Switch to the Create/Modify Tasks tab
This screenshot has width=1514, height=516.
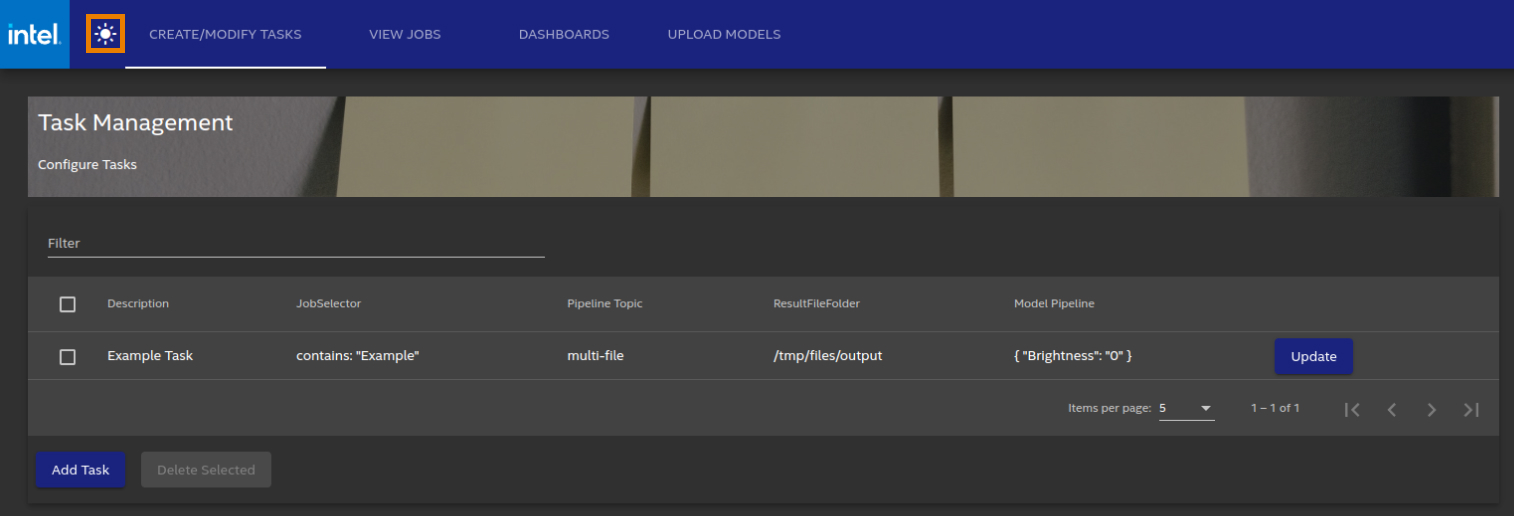click(225, 35)
